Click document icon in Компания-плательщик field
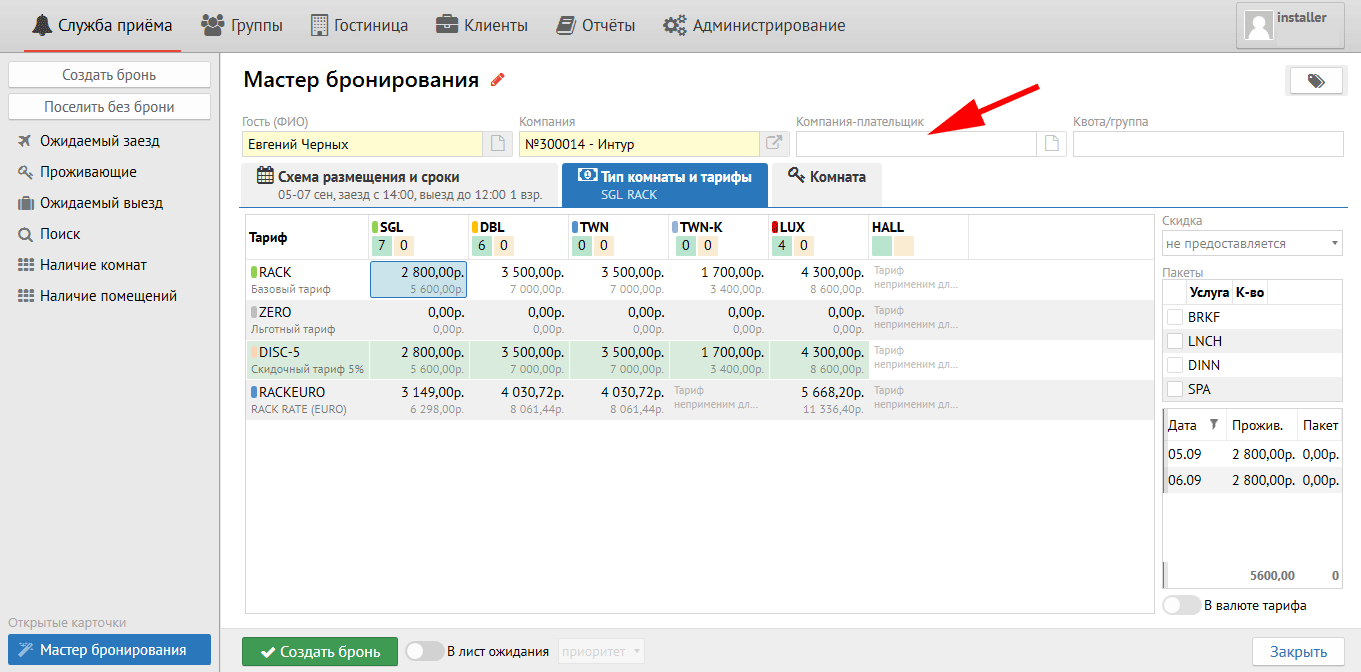This screenshot has height=672, width=1361. pos(1051,144)
